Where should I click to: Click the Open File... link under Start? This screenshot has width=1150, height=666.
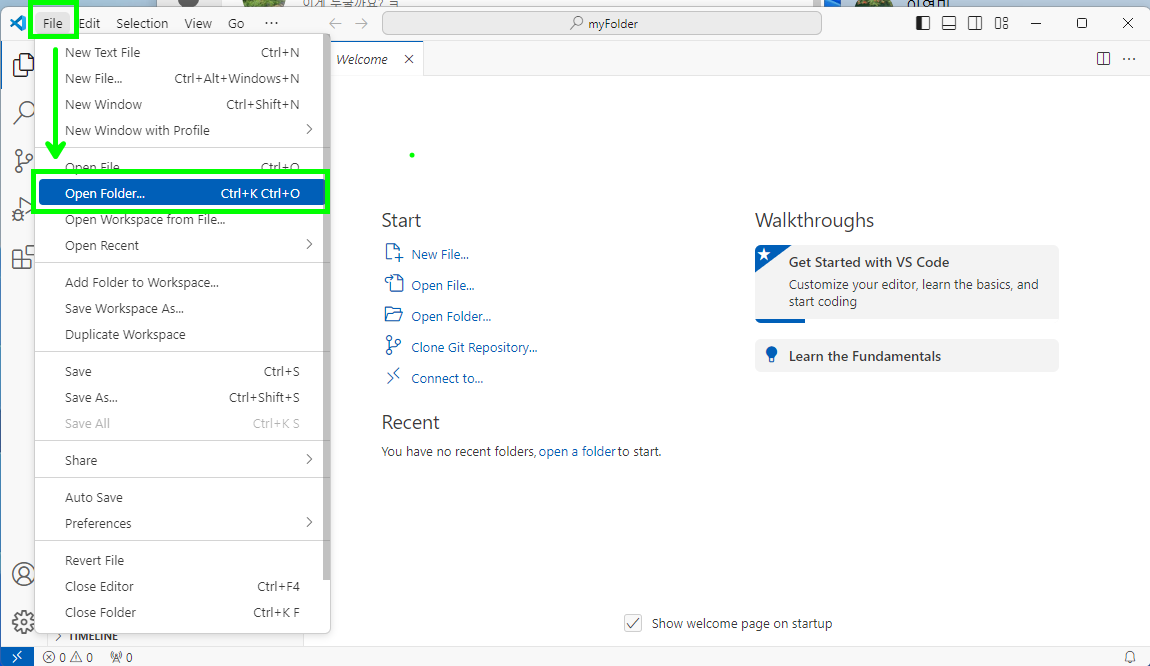click(x=443, y=285)
